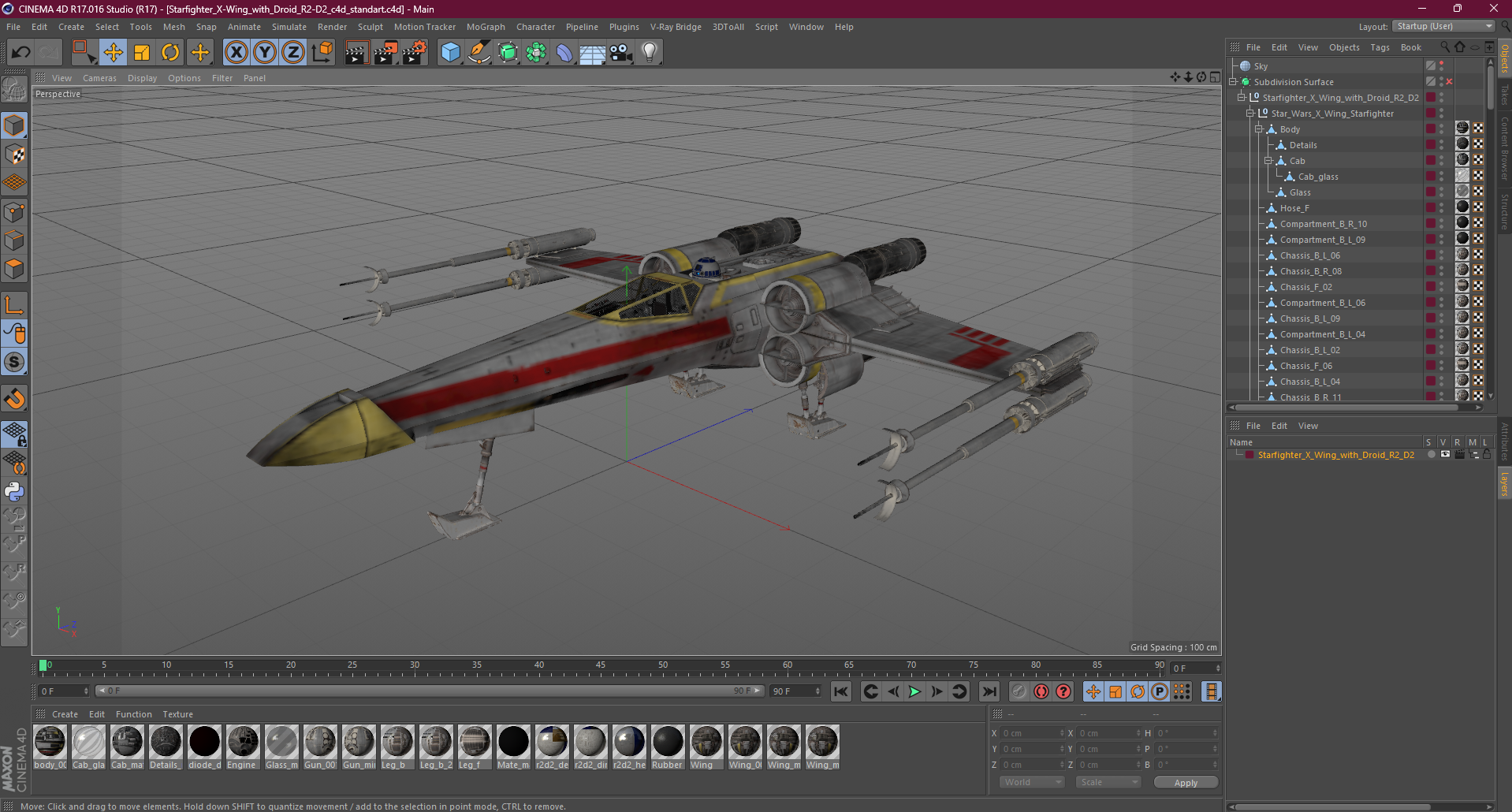Toggle X axis lock
The image size is (1512, 812).
click(x=236, y=52)
